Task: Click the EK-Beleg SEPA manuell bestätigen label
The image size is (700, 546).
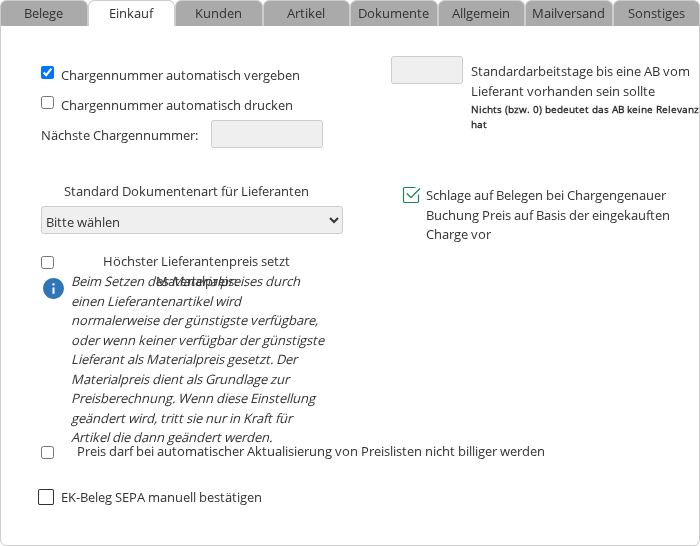Action: (x=161, y=497)
